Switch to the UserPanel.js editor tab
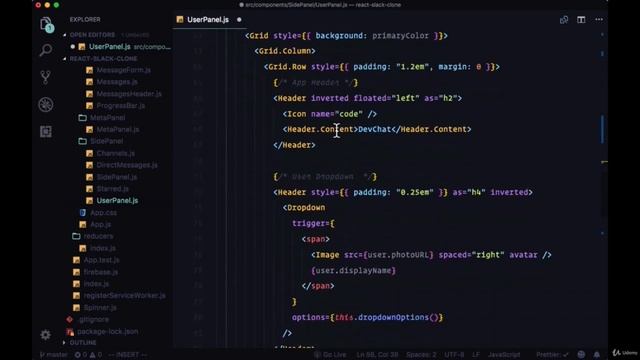 coord(208,20)
